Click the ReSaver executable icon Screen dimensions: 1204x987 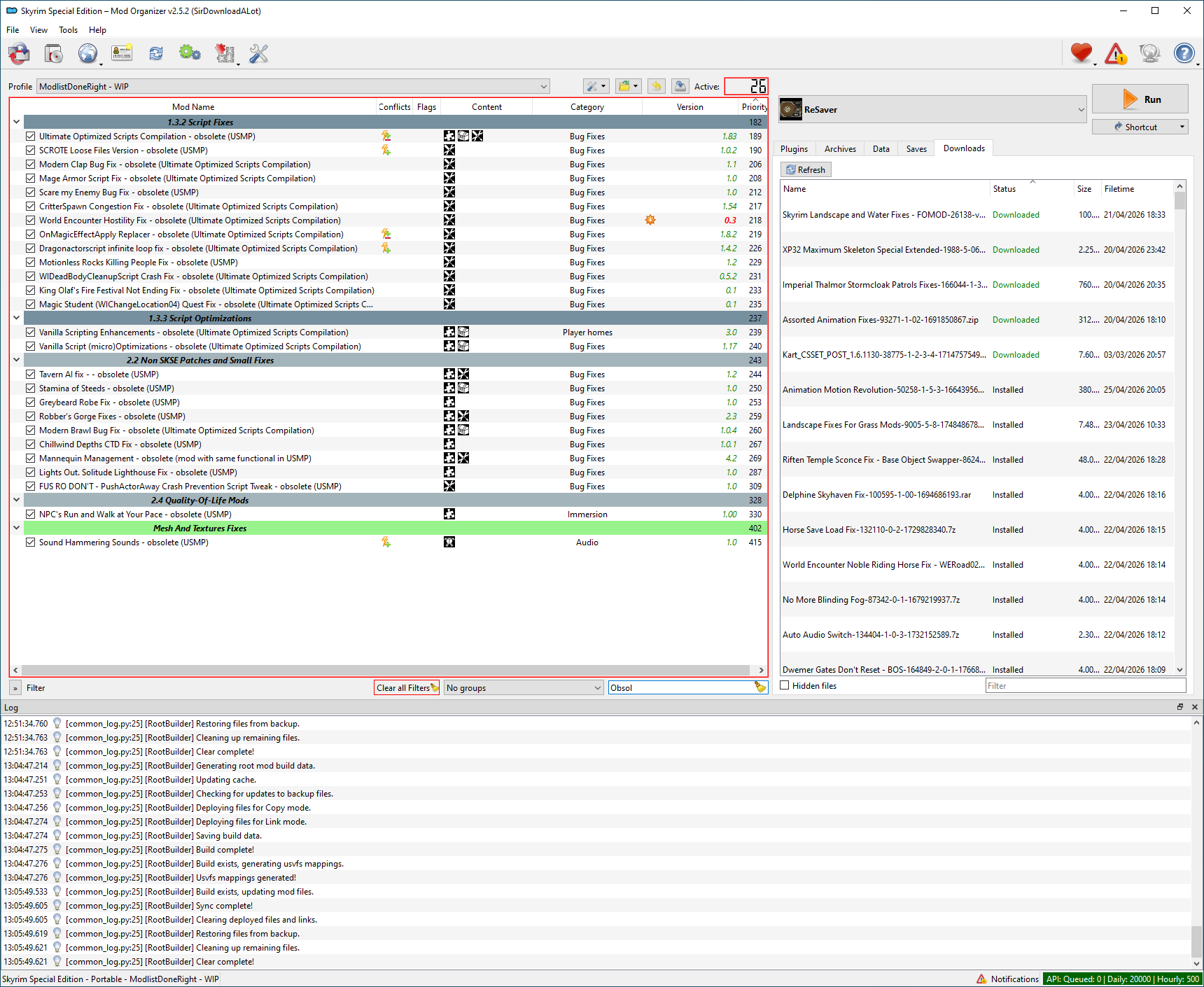click(791, 109)
